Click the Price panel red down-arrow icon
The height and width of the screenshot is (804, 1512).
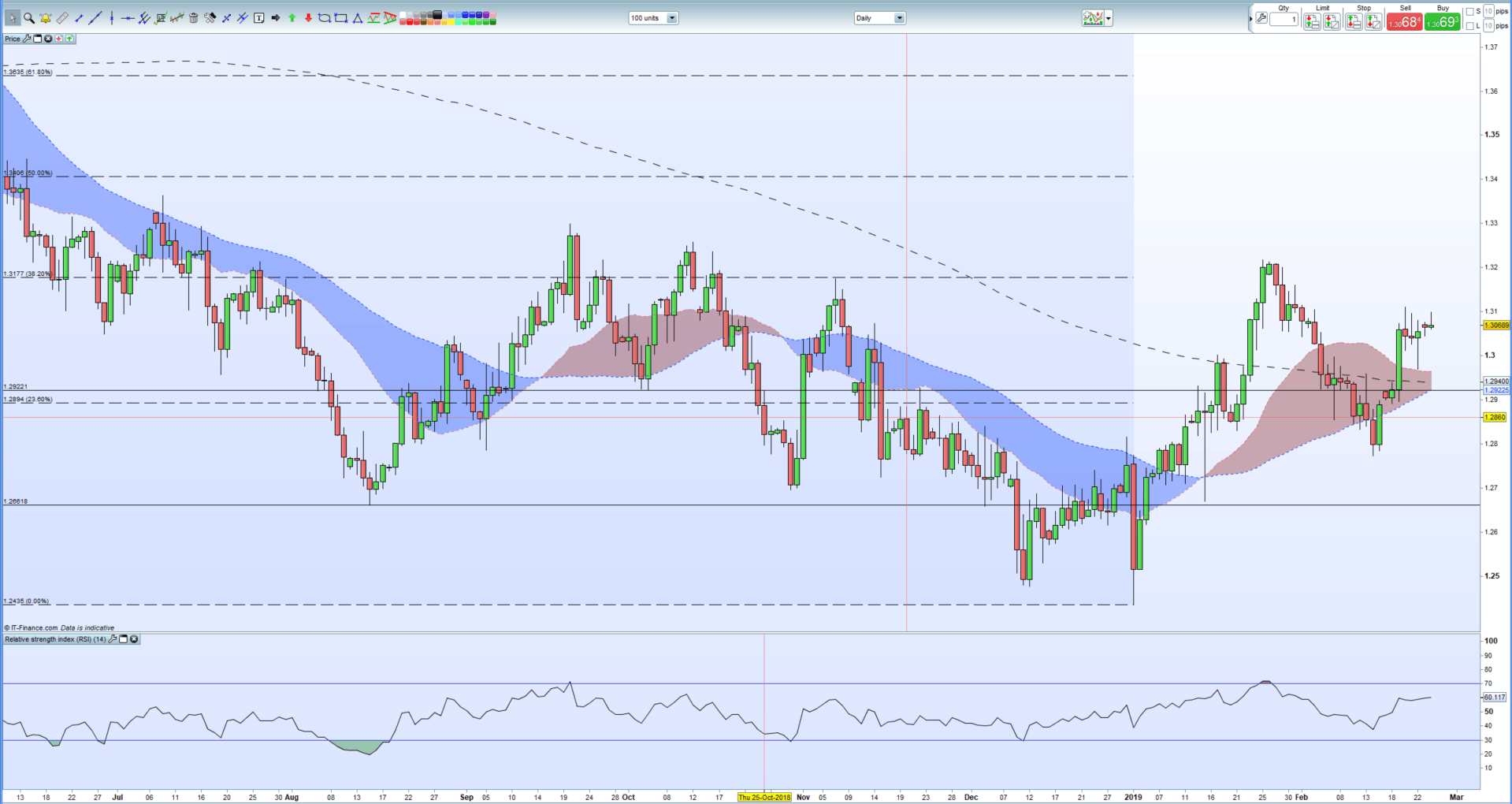pos(58,39)
